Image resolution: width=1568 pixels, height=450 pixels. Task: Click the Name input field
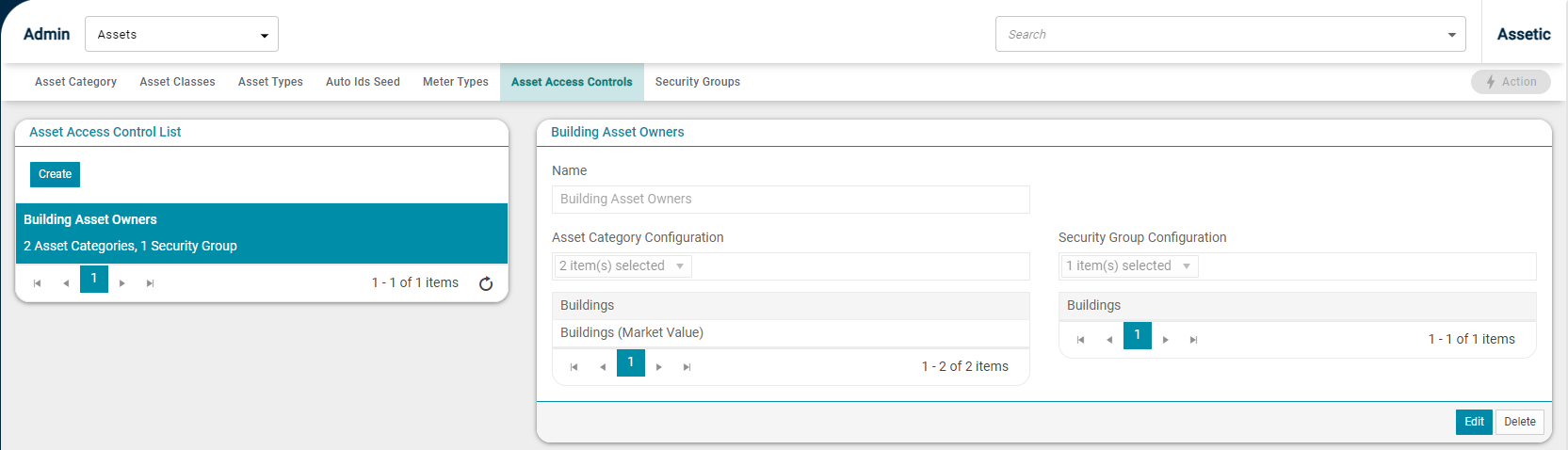(791, 200)
